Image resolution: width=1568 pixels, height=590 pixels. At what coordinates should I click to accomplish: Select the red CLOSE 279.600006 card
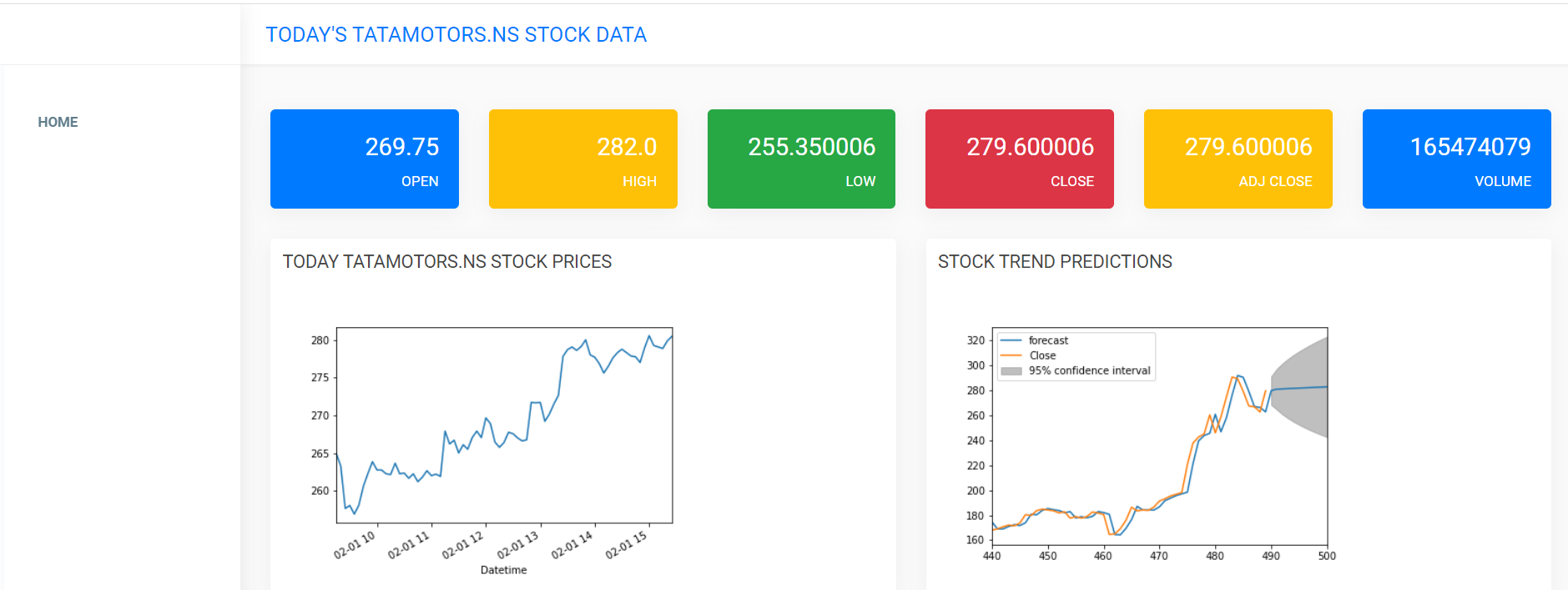point(1020,159)
